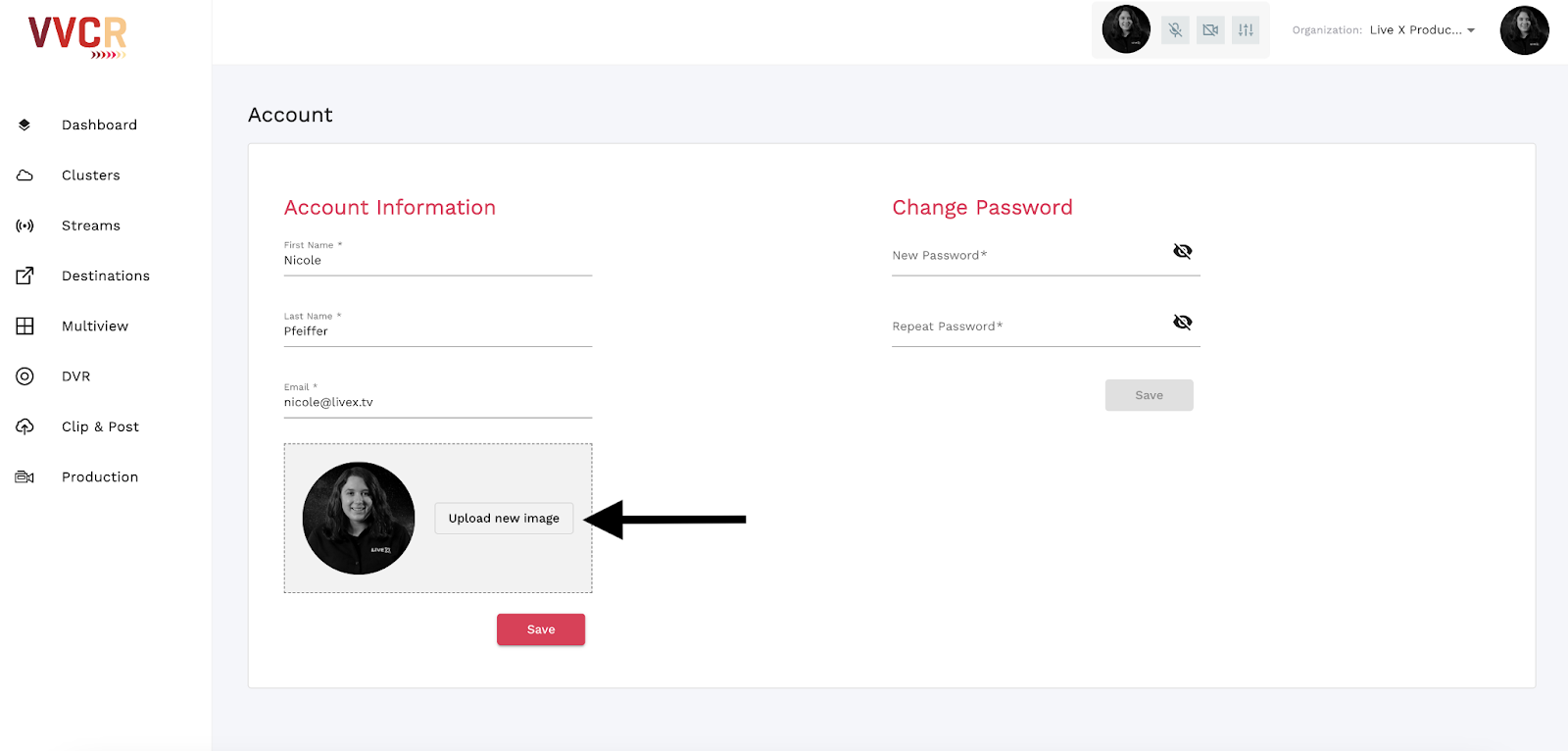Click the VVCR logo

pyautogui.click(x=77, y=36)
